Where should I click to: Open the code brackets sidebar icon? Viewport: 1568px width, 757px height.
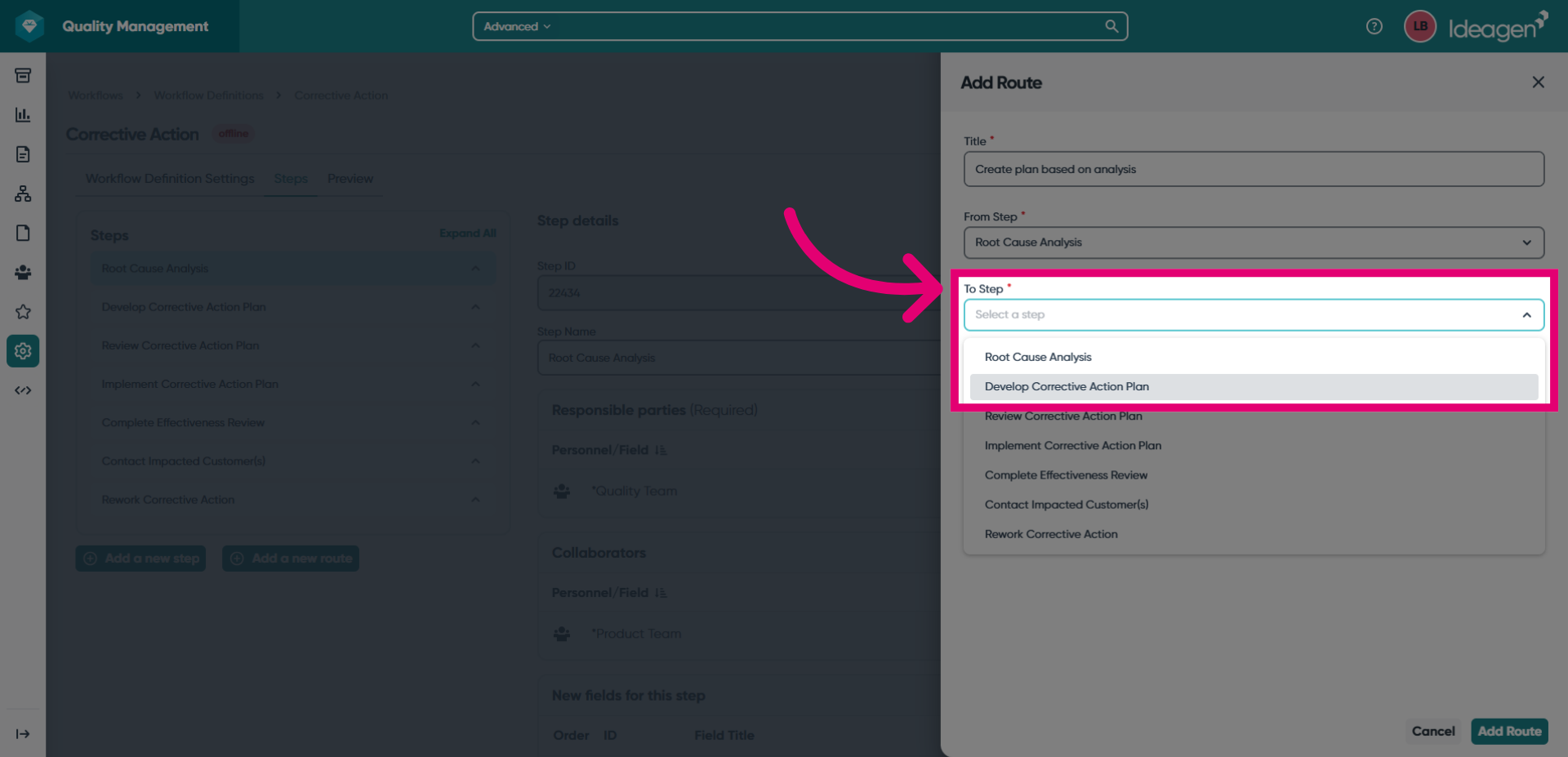point(23,390)
